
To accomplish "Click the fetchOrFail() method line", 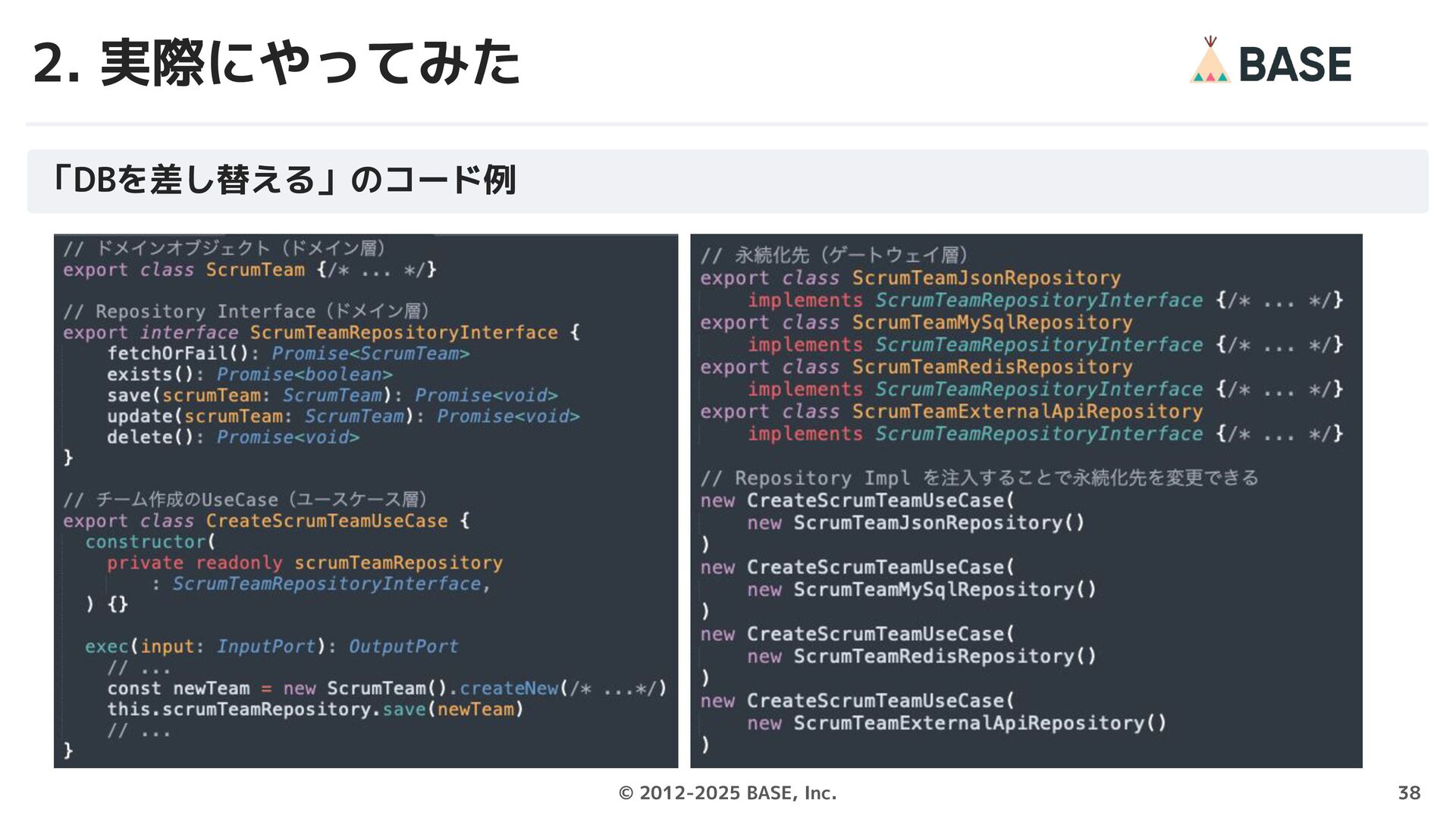I will 177,353.
